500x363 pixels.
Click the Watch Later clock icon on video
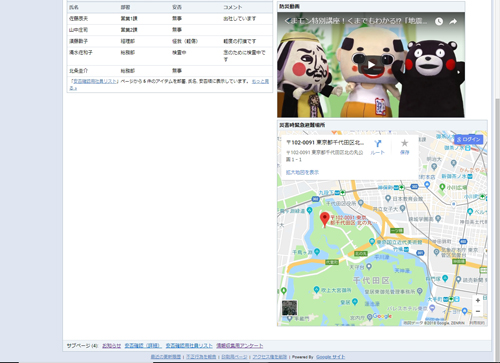click(439, 22)
